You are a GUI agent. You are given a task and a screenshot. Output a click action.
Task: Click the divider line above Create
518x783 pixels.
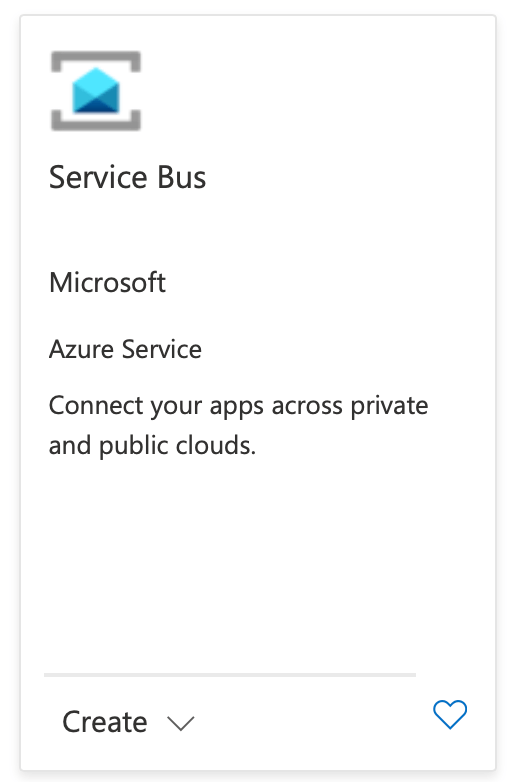pos(230,675)
